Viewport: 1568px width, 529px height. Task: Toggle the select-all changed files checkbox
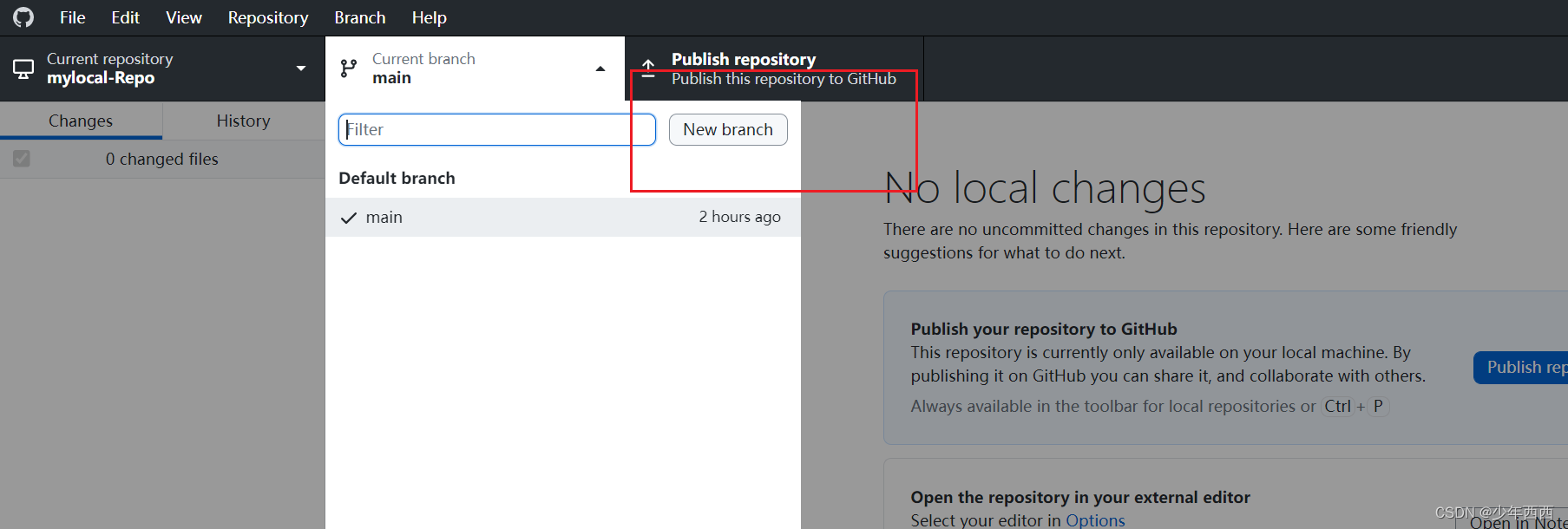tap(22, 159)
